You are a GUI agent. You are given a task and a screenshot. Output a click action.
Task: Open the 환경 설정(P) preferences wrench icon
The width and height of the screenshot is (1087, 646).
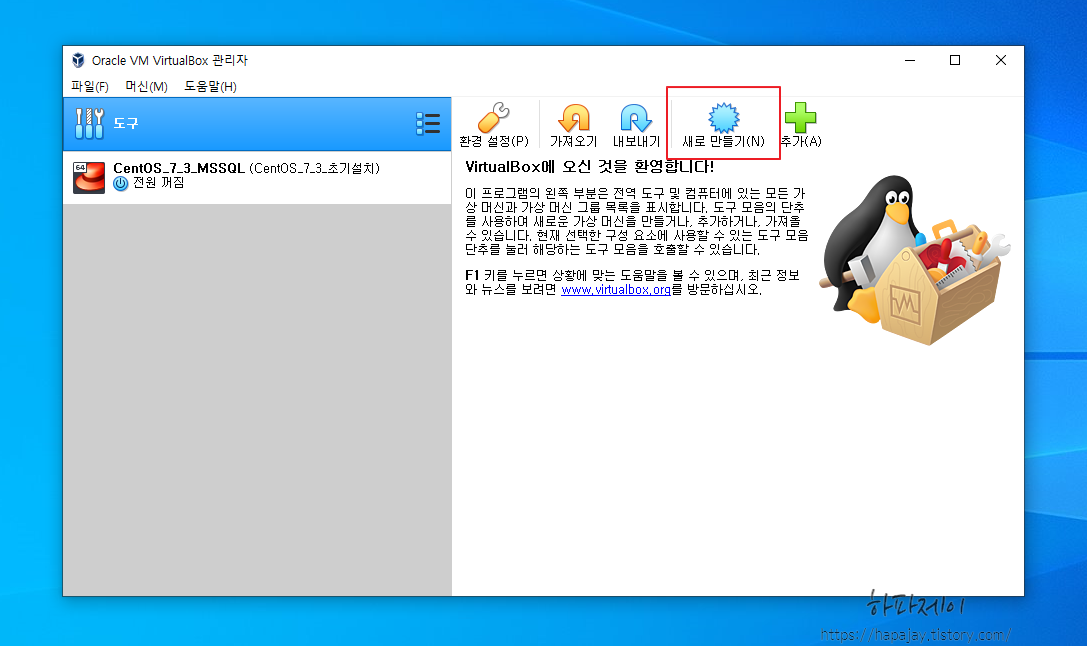pyautogui.click(x=494, y=118)
